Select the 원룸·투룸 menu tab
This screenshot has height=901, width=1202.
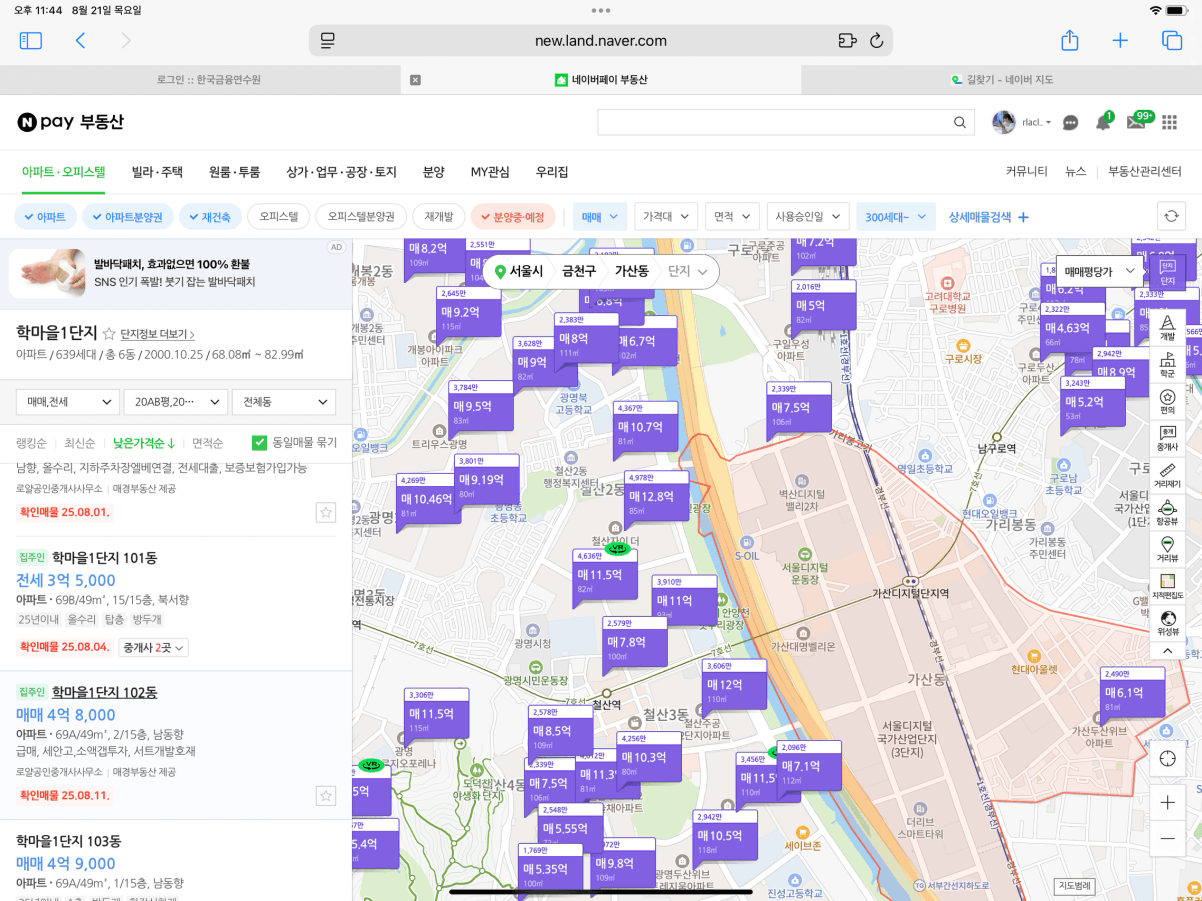click(234, 172)
